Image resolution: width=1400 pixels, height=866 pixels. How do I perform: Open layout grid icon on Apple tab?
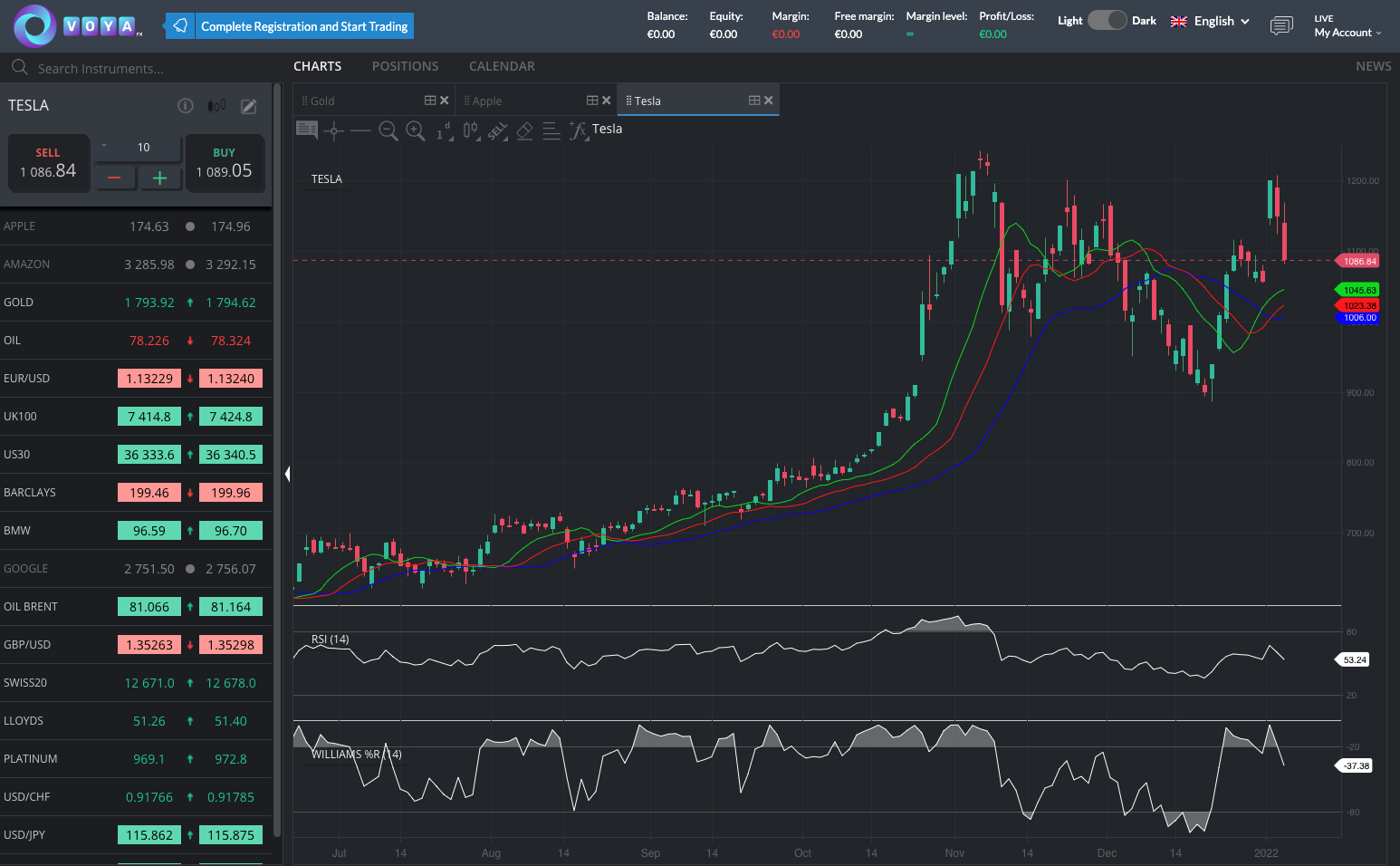(592, 101)
